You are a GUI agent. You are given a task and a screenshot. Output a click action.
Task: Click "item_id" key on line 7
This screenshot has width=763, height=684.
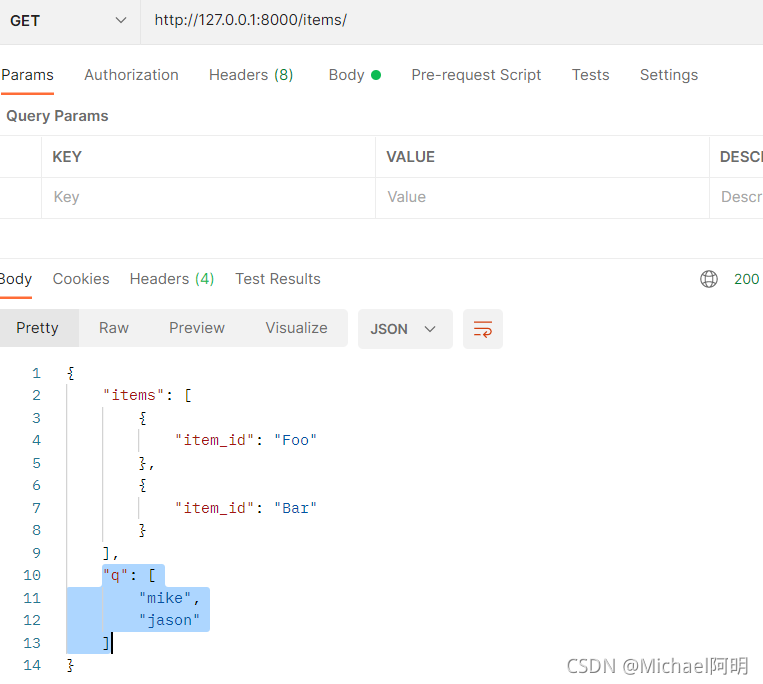(215, 509)
